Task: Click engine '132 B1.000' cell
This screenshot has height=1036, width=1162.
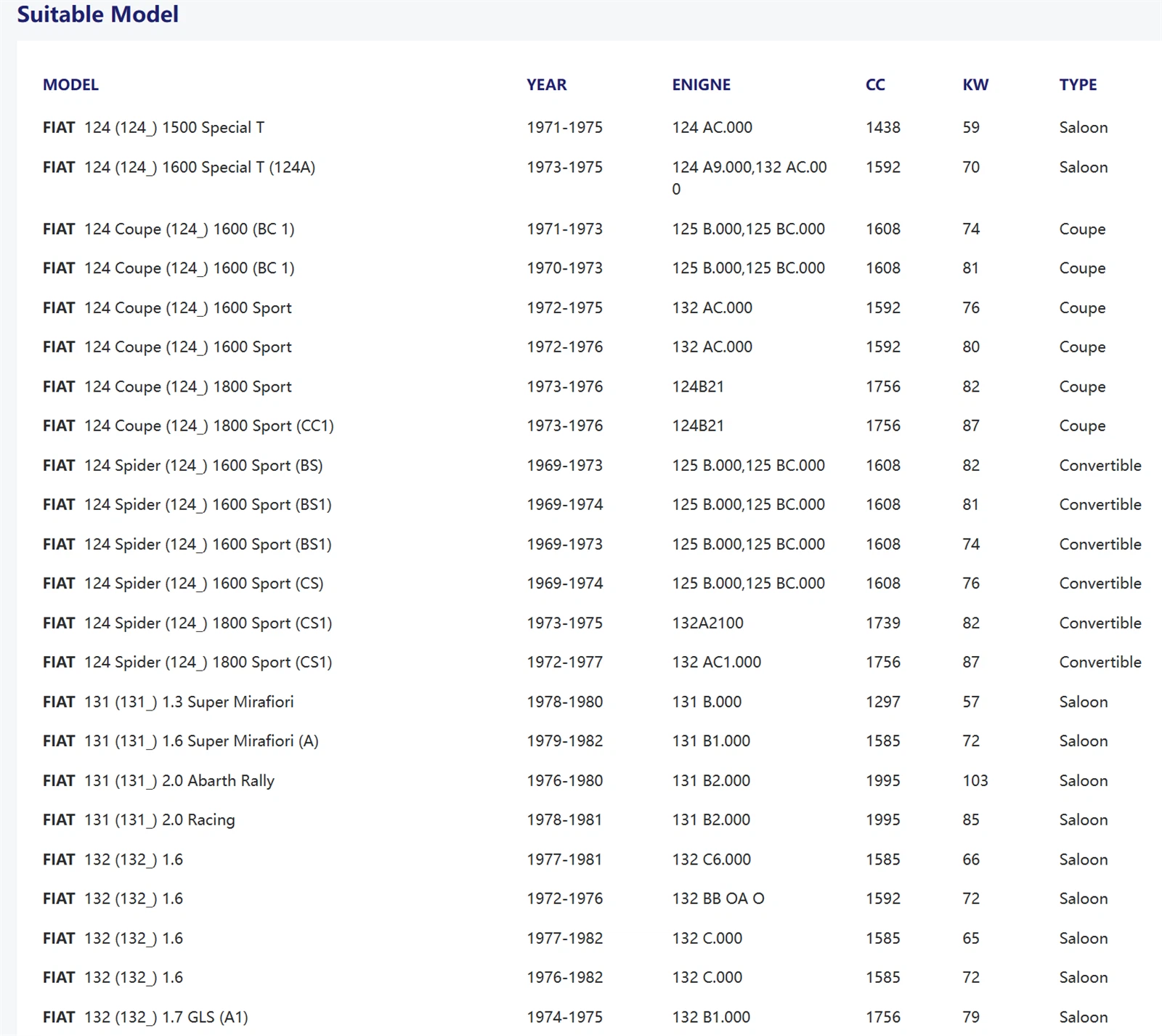Action: [x=711, y=1017]
